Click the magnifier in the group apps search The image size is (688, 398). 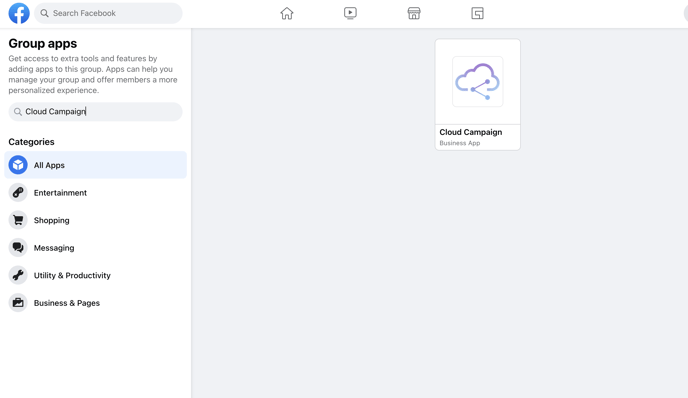(x=18, y=112)
